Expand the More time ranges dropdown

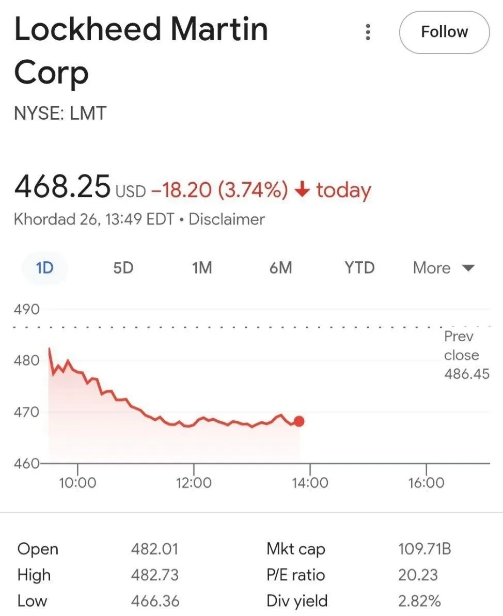pyautogui.click(x=444, y=268)
